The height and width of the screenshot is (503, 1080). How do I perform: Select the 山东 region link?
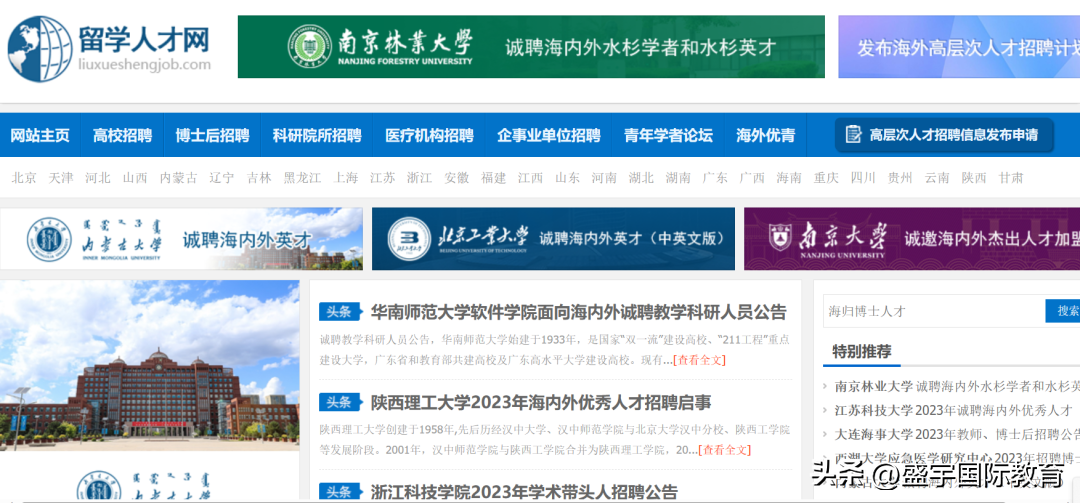click(568, 178)
